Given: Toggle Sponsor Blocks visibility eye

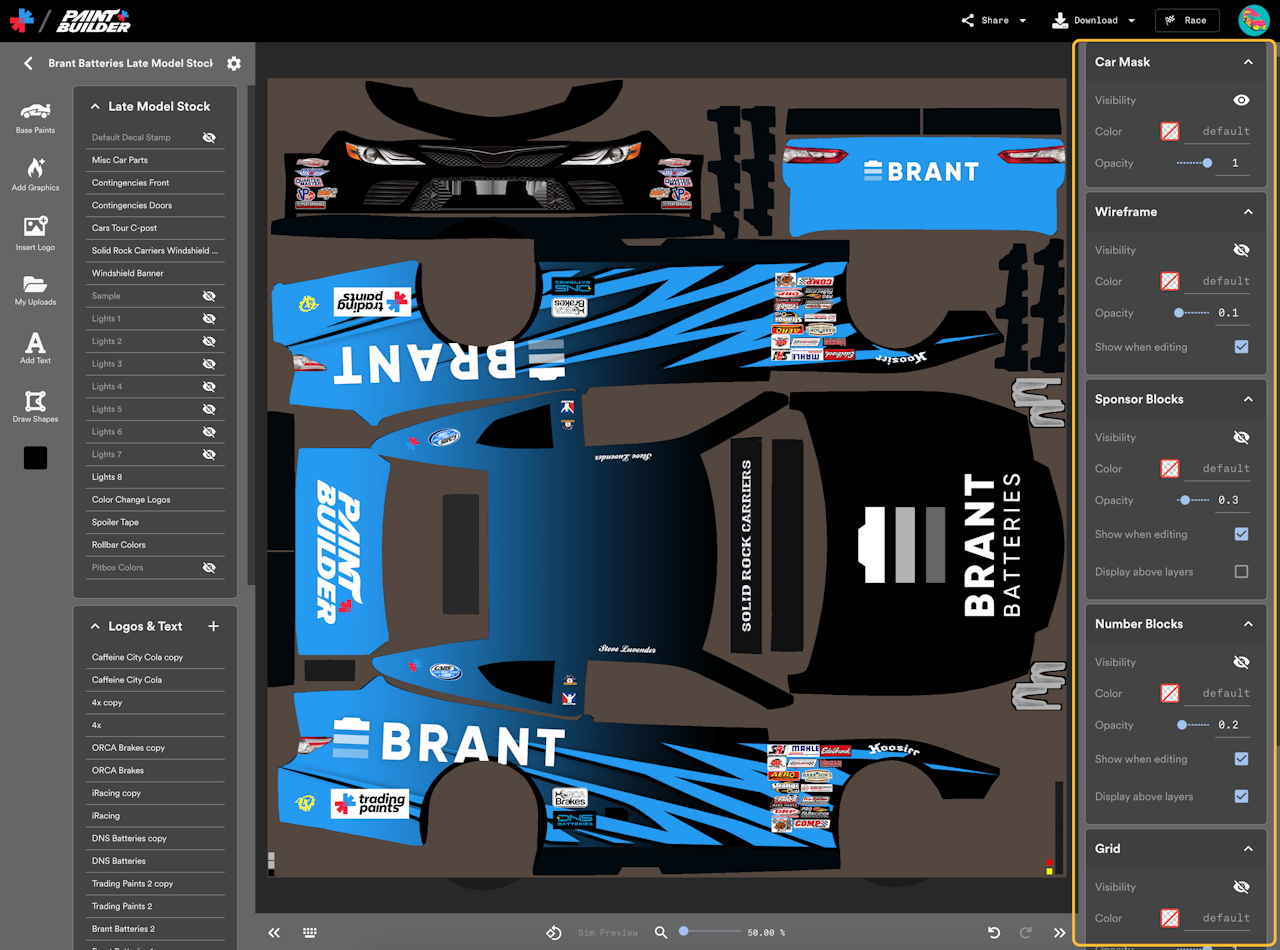Looking at the screenshot, I should tap(1241, 437).
